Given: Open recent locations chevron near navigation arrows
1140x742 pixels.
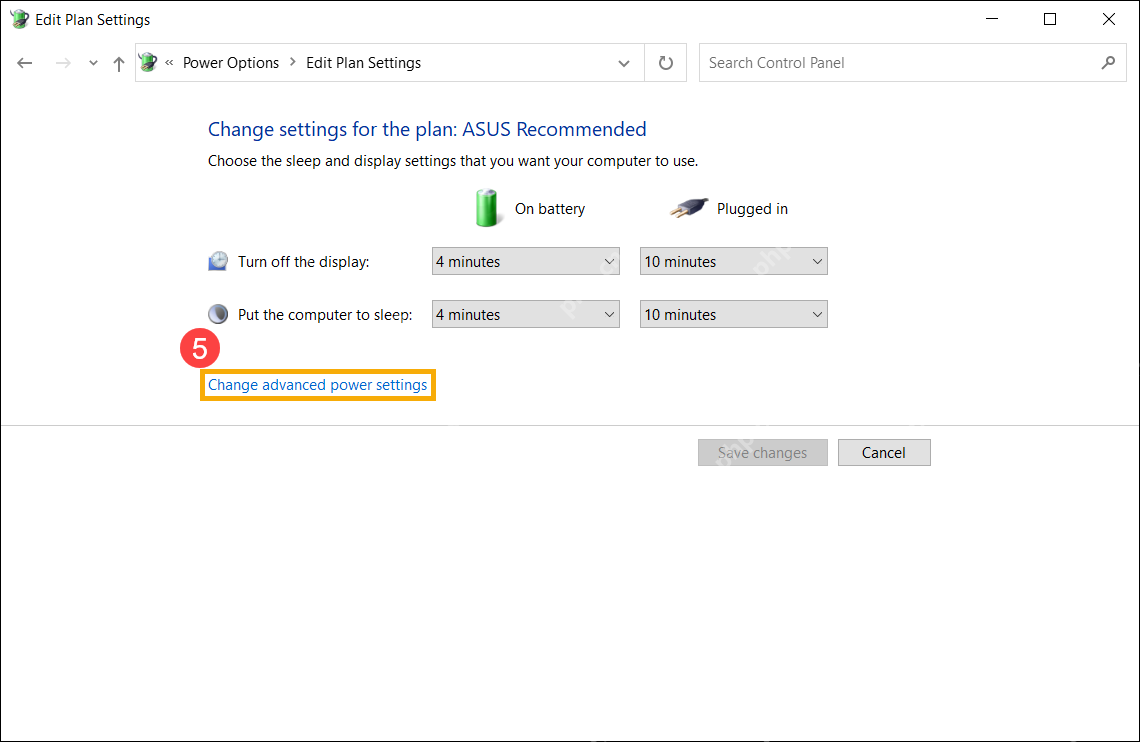Looking at the screenshot, I should coord(93,63).
